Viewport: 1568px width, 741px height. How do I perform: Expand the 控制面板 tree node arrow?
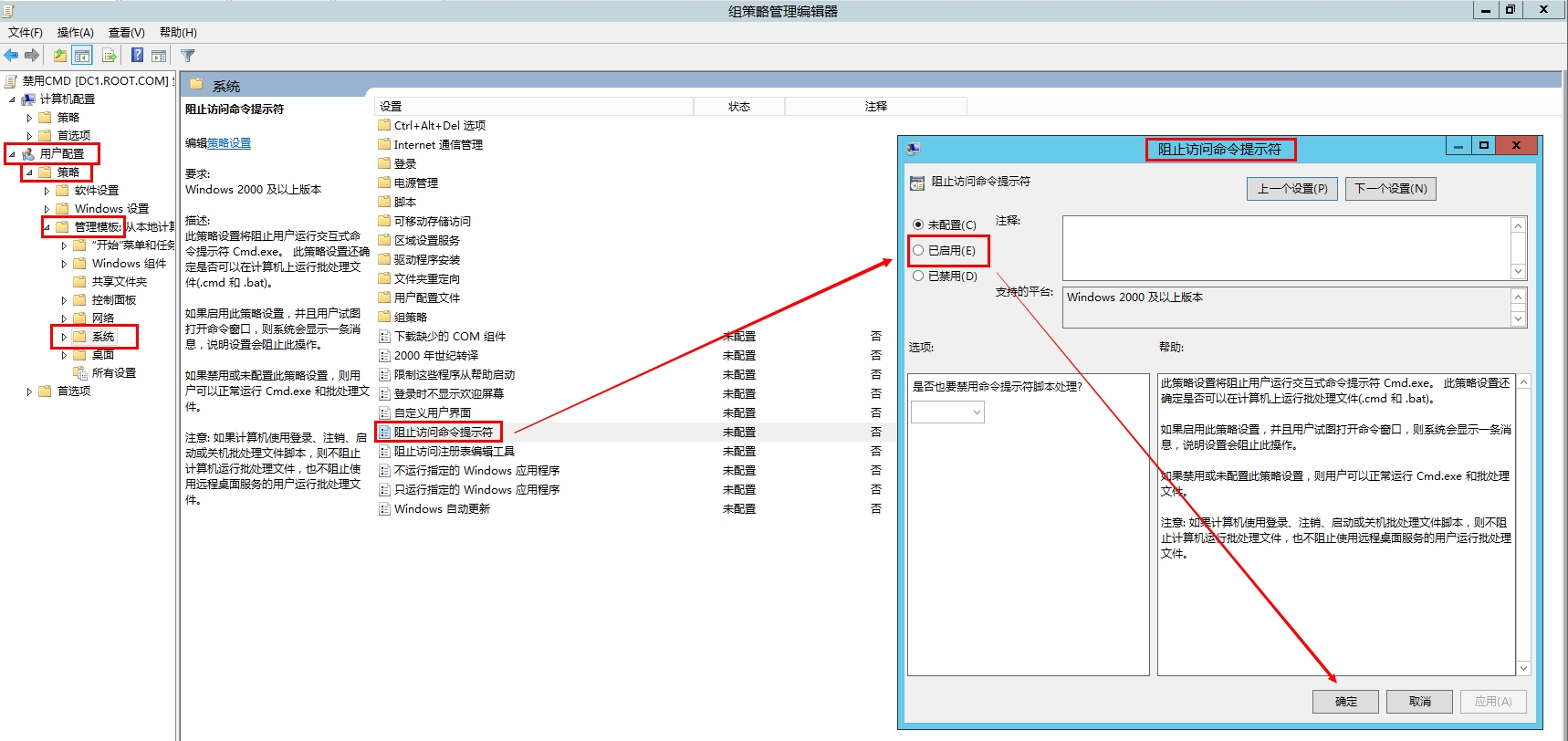(64, 300)
